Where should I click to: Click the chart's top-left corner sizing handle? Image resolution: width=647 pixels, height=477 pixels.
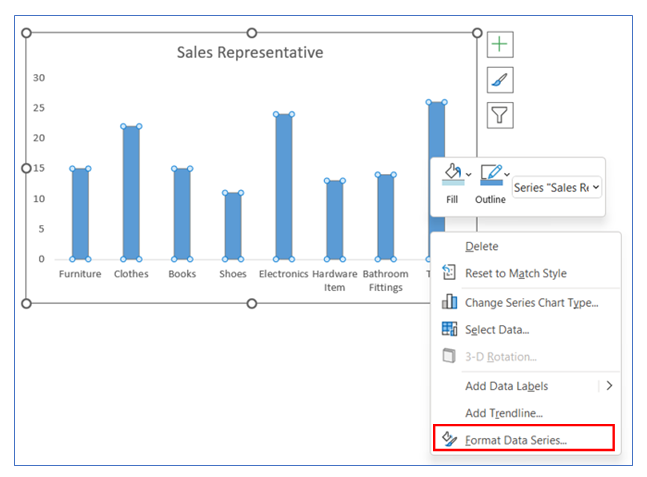(x=26, y=33)
